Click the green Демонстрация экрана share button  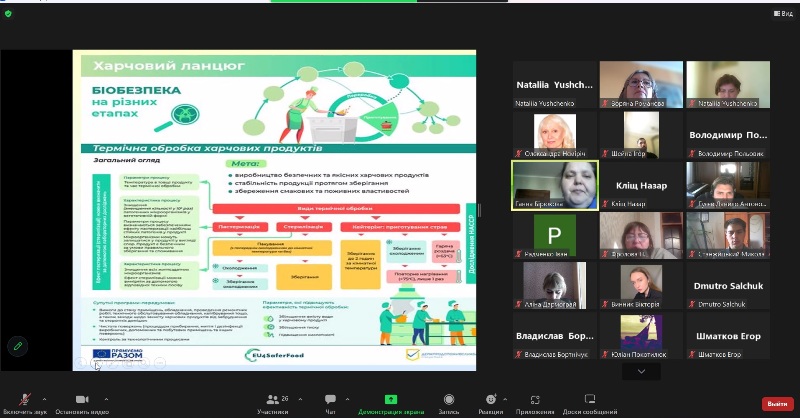[391, 403]
